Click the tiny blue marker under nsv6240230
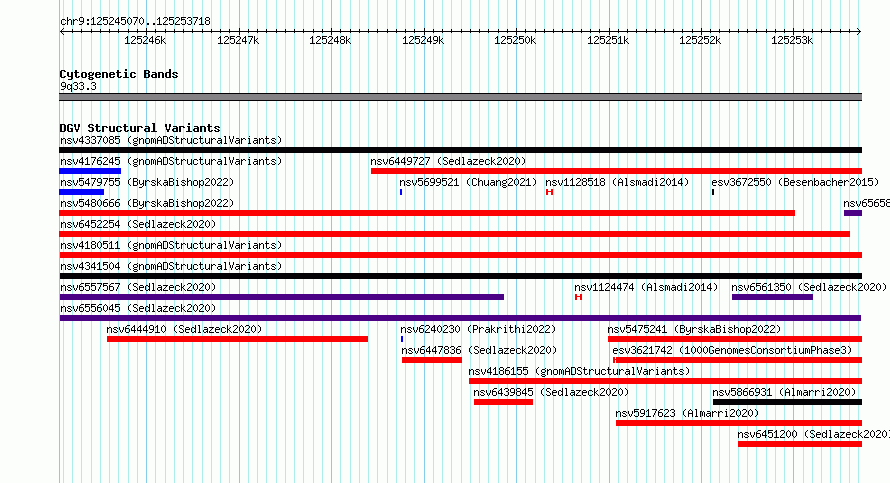The width and height of the screenshot is (890, 483). coord(402,339)
